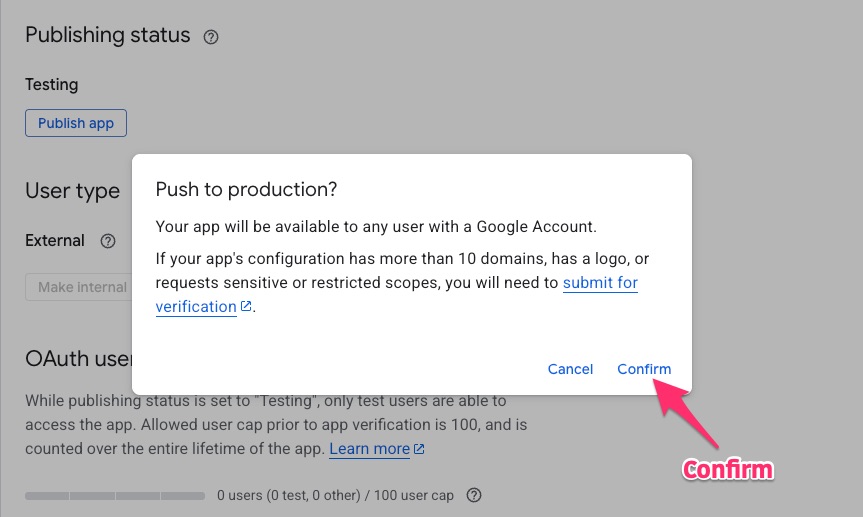
Task: Open the help icon after user cap count
Action: (475, 495)
